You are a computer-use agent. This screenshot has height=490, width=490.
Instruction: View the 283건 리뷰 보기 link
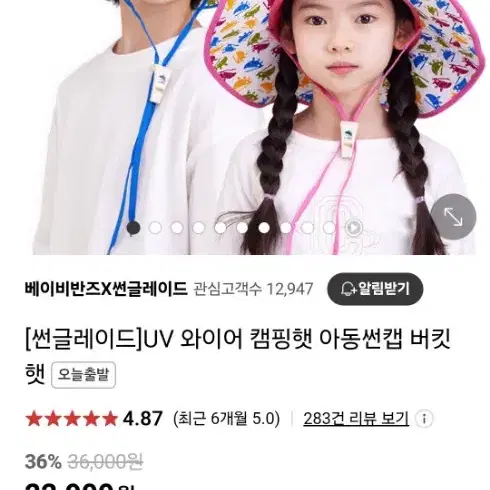click(x=356, y=418)
